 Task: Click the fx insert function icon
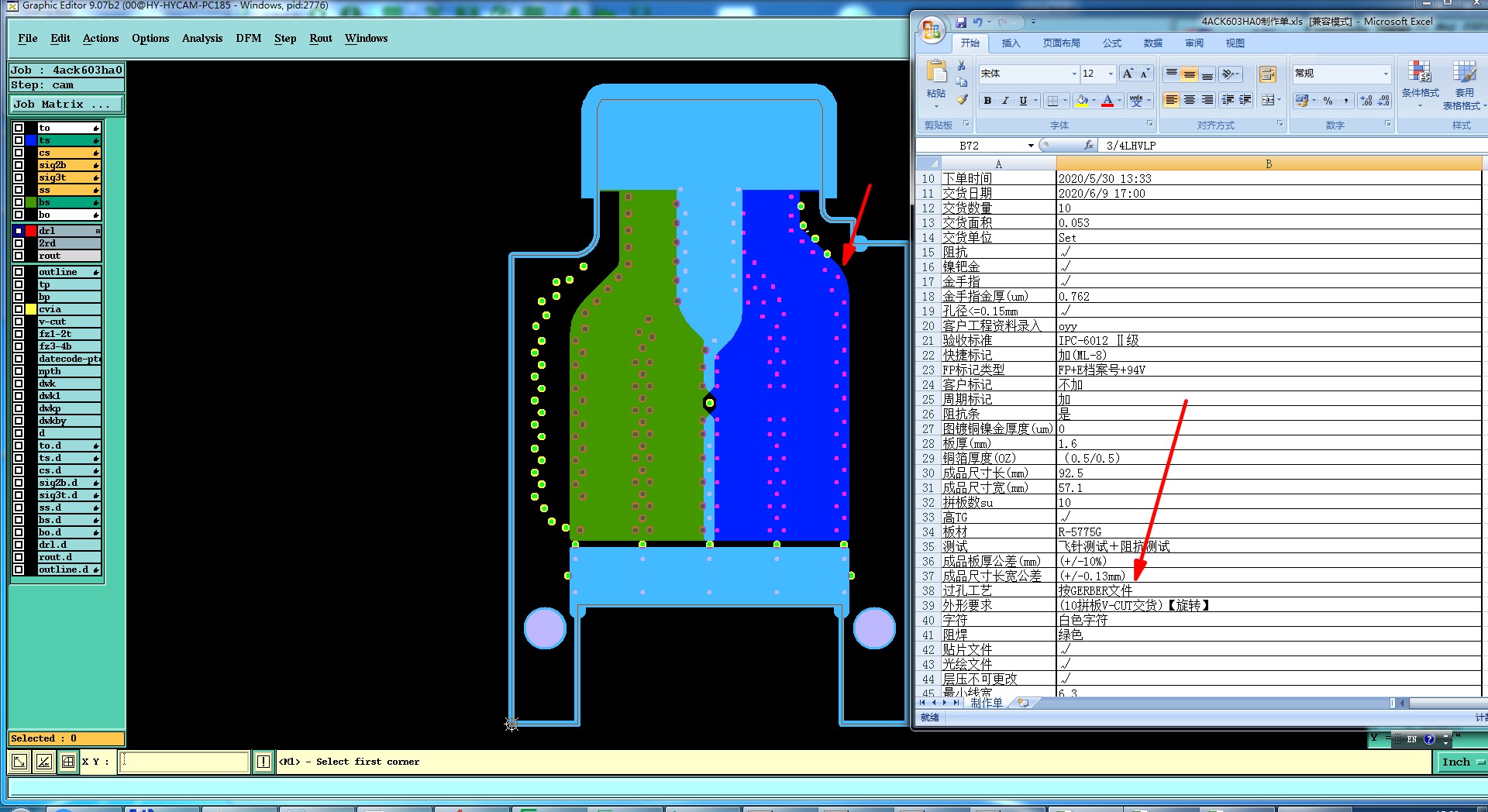pyautogui.click(x=1089, y=145)
